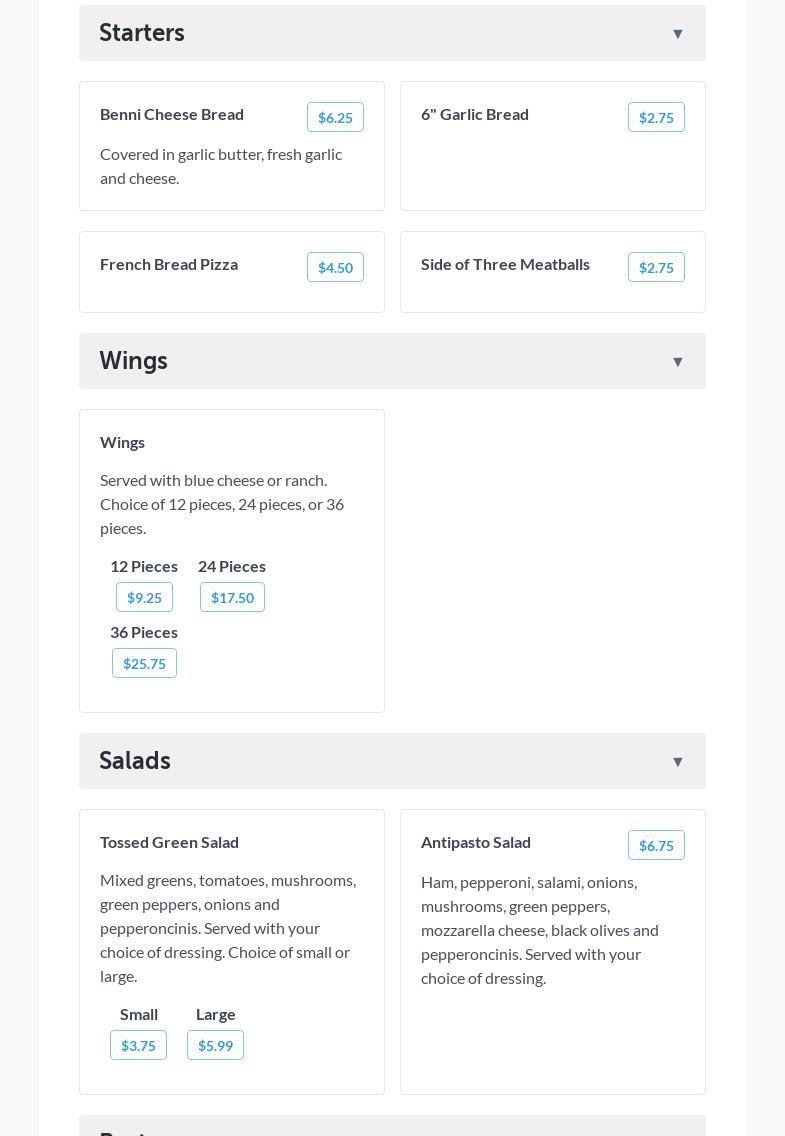
Task: Collapse the Salads section arrow
Action: click(677, 762)
